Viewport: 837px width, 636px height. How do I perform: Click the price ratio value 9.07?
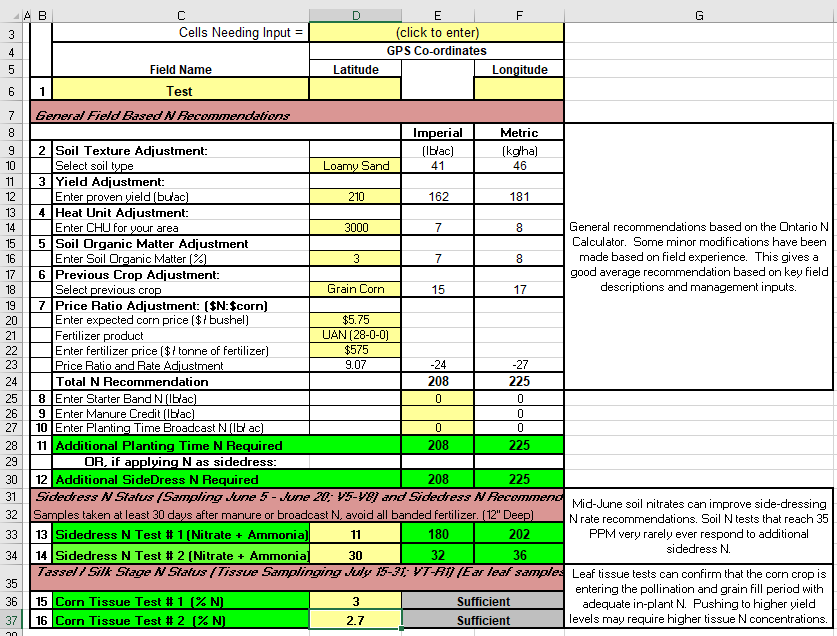355,365
